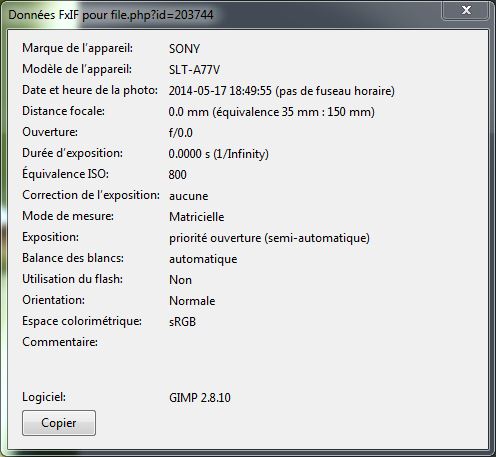Click the Commentaire label
The width and height of the screenshot is (496, 457).
tap(60, 342)
